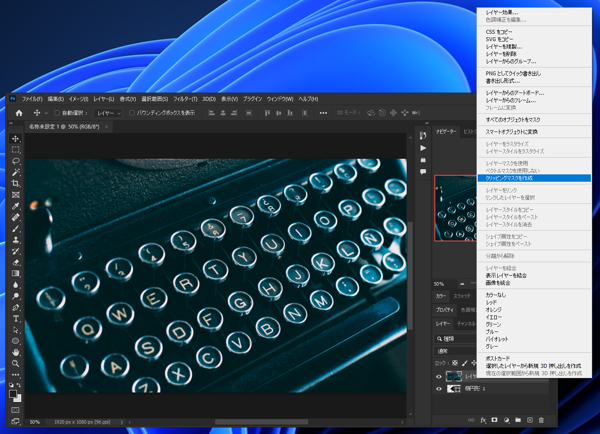Hide the 楕円形 1 layer eye

(x=439, y=389)
